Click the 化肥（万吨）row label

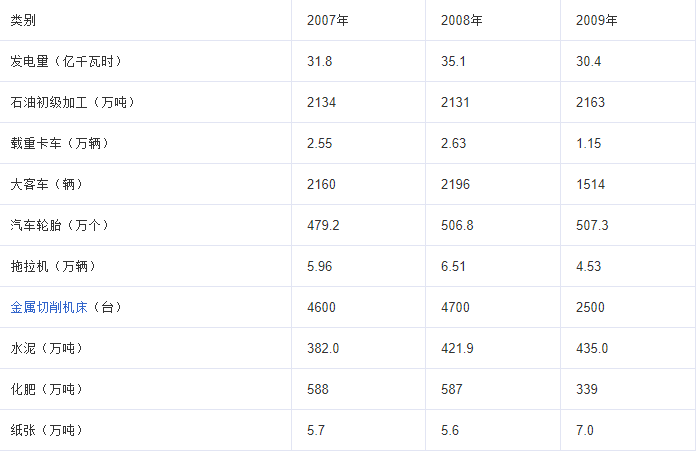(47, 389)
